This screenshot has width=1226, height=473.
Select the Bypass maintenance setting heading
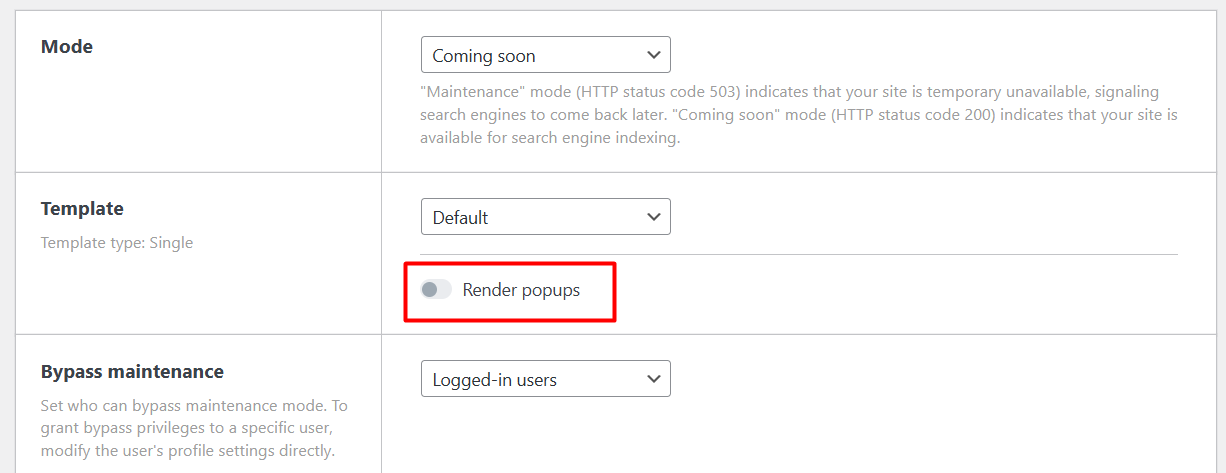132,372
